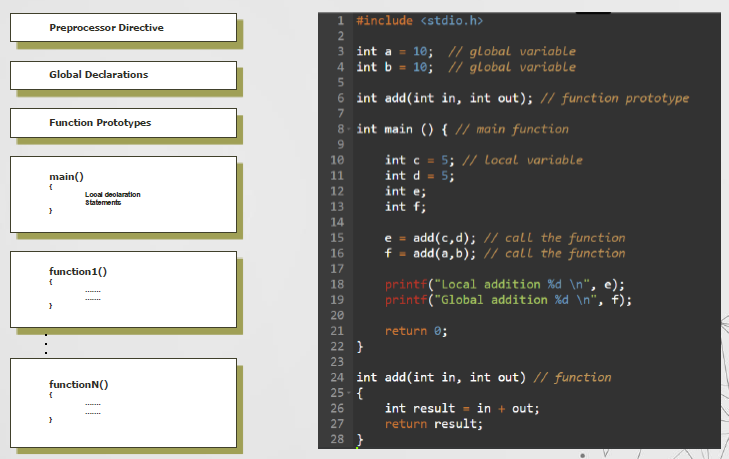
Task: Click the 'int a = 10' global variable line
Action: (393, 51)
